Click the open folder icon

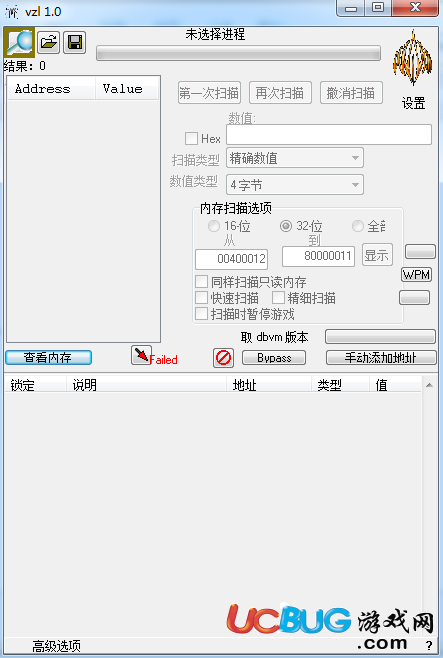point(49,42)
